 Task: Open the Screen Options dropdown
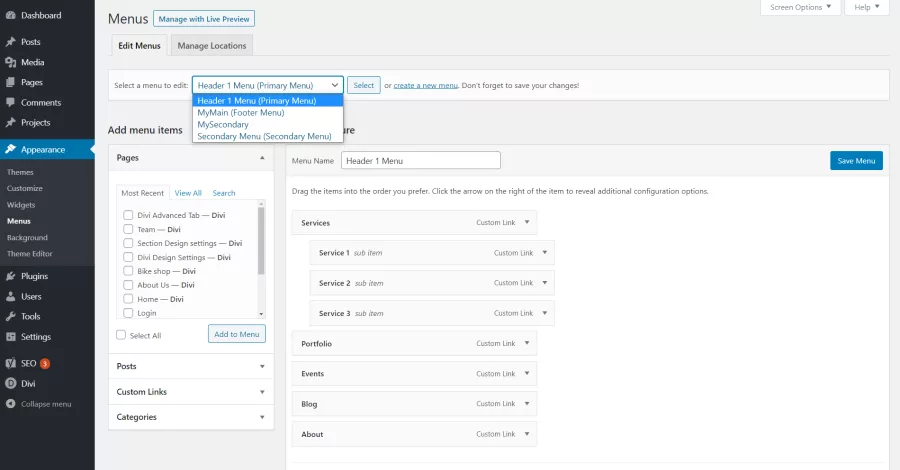tap(800, 7)
